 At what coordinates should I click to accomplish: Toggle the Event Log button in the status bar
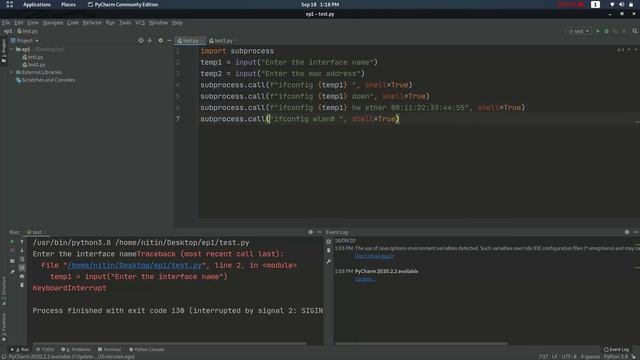click(x=616, y=349)
